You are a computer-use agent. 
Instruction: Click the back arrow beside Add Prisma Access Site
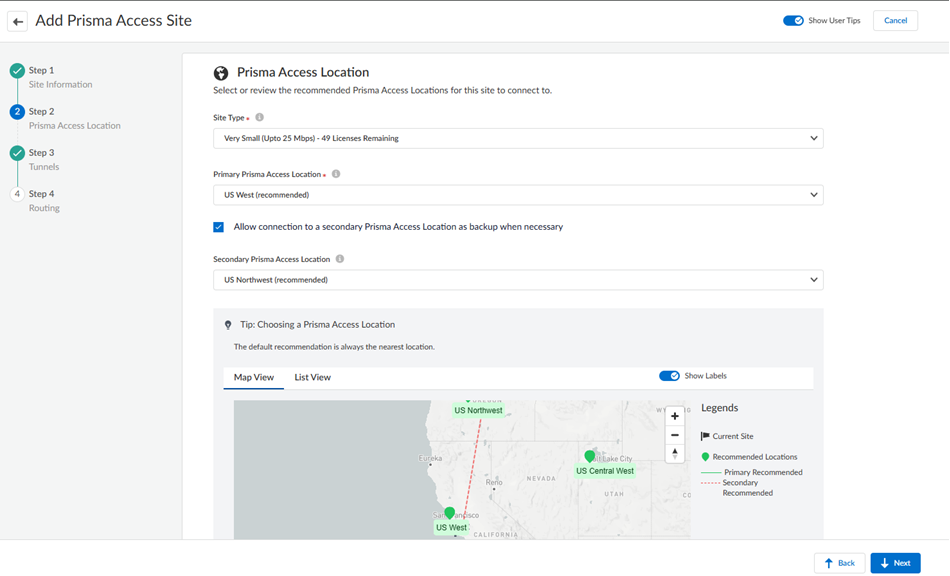[18, 21]
